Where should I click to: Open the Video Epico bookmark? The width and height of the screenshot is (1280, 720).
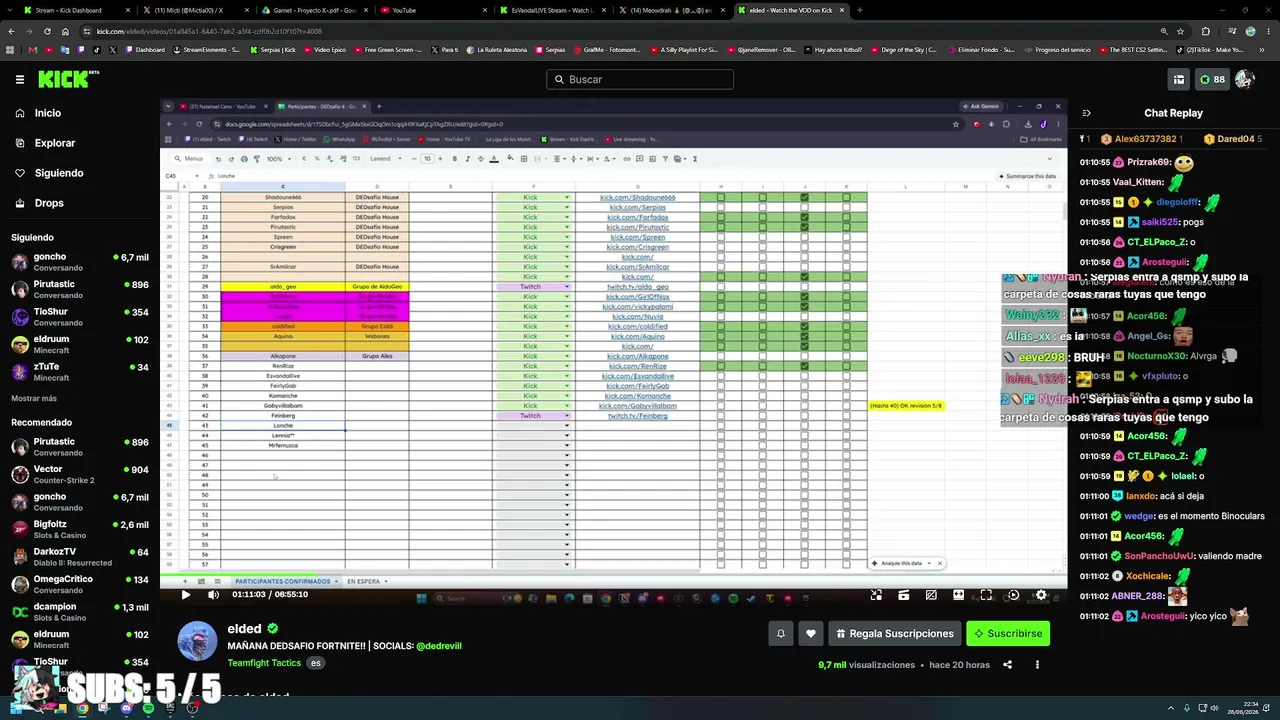coord(325,49)
